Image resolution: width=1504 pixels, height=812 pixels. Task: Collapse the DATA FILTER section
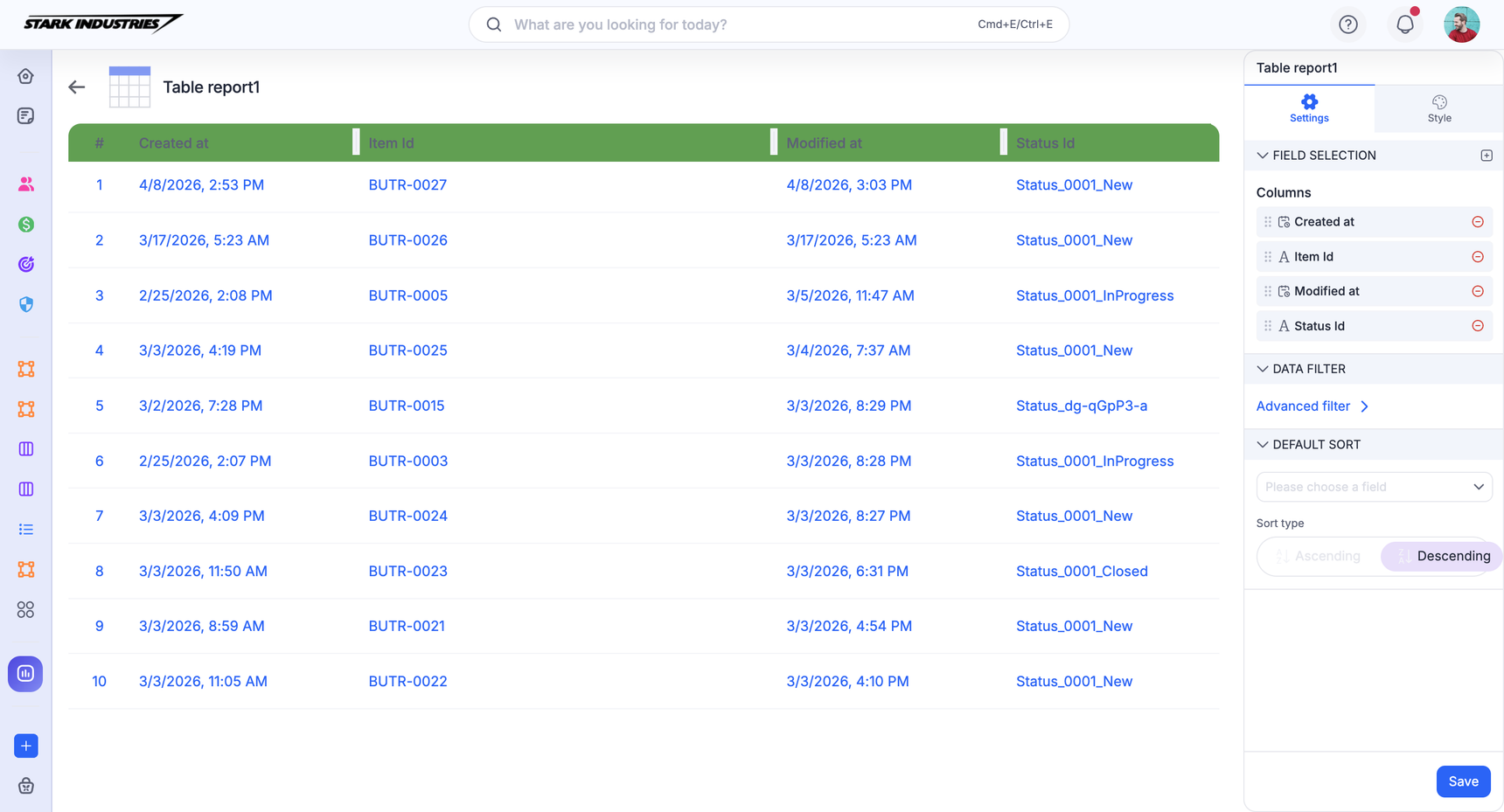(1262, 369)
